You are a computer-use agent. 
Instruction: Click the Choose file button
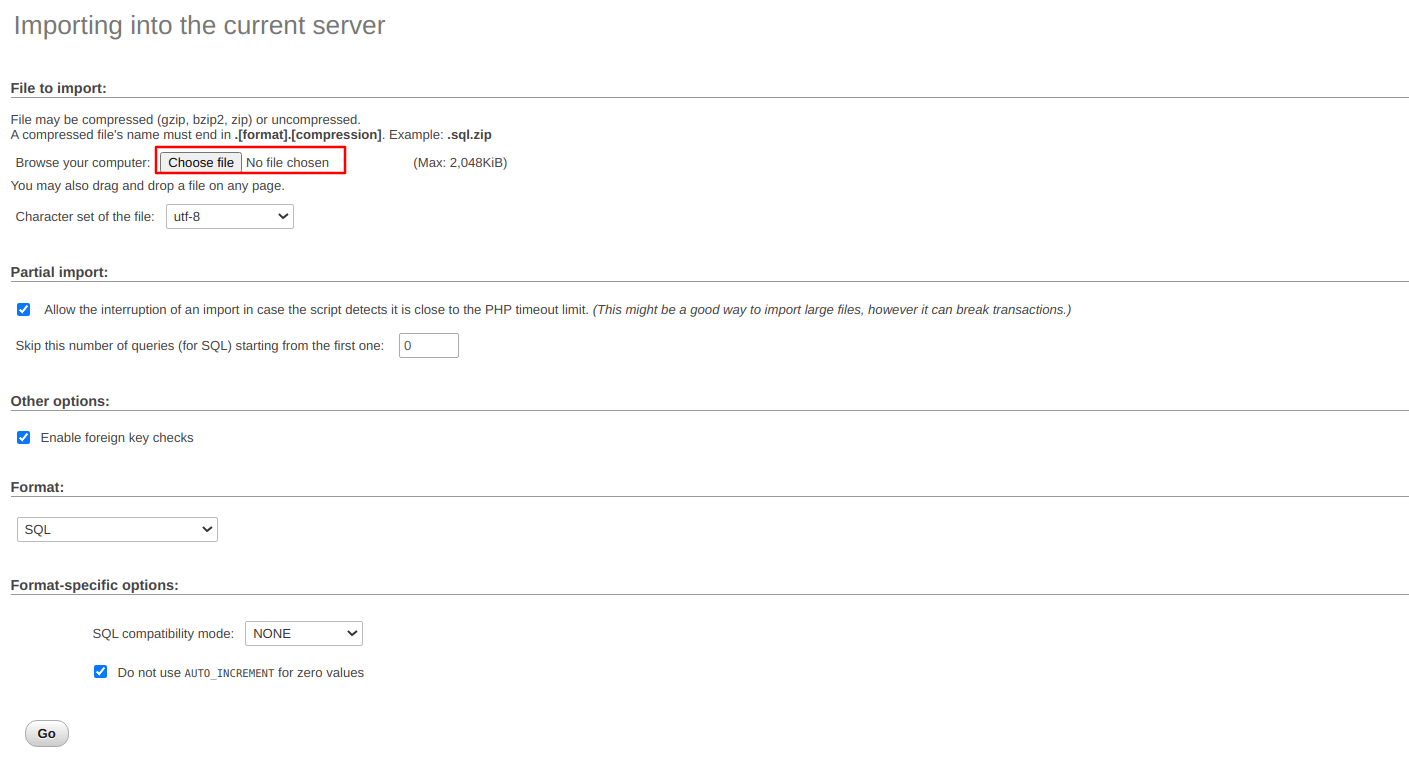point(200,162)
